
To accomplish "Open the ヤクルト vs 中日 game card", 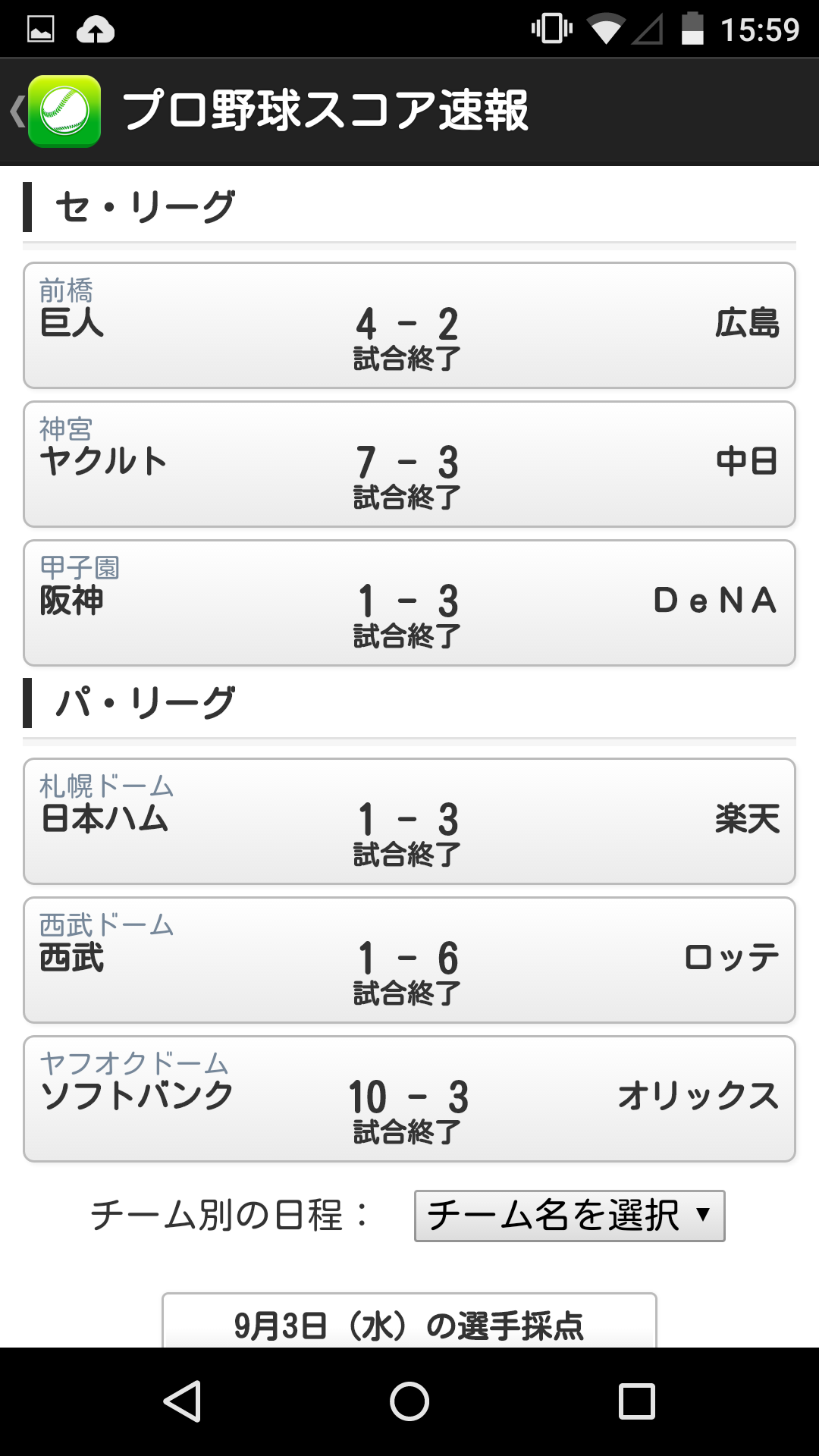I will click(409, 464).
